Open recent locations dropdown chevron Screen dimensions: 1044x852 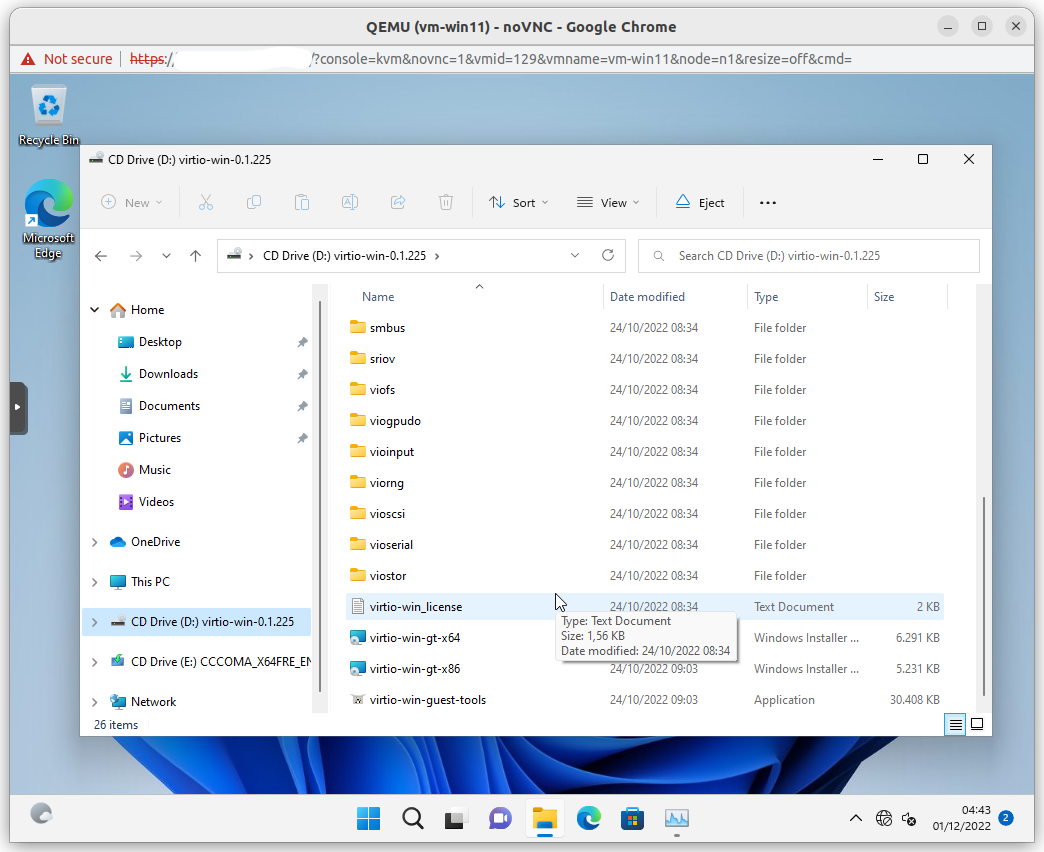[x=166, y=256]
